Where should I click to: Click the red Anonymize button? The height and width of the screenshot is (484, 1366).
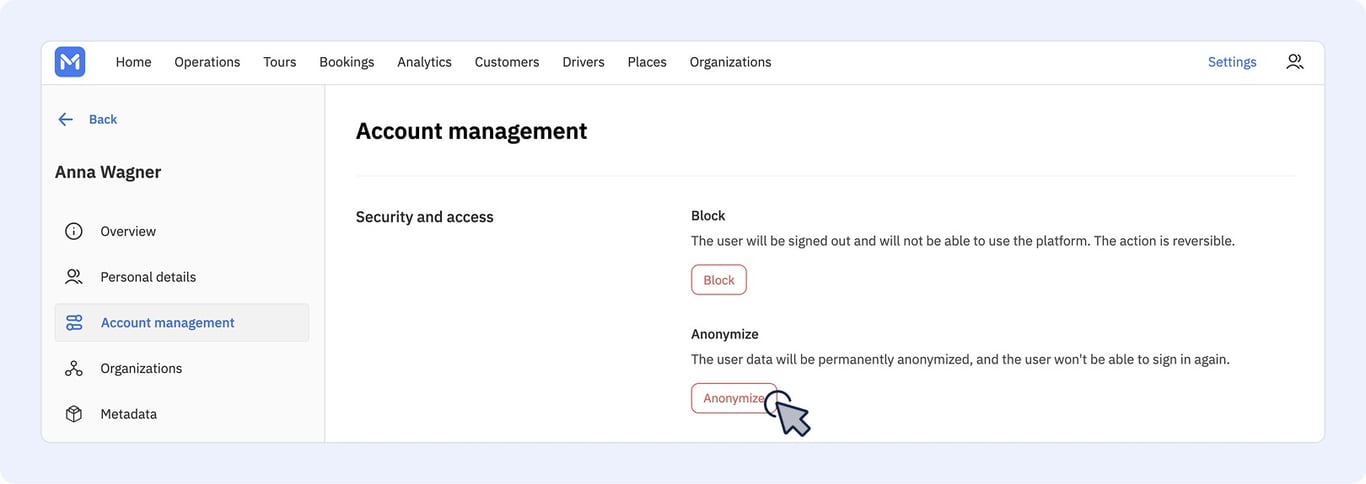coord(734,398)
